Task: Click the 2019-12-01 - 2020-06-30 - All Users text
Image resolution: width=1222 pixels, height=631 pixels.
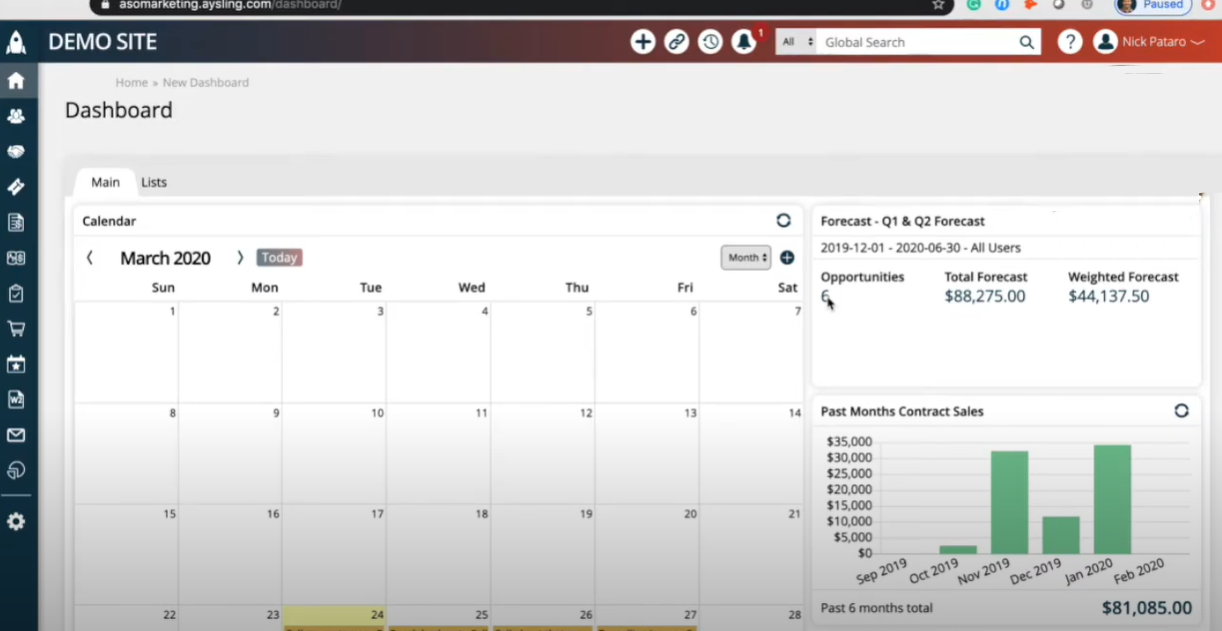Action: 921,247
